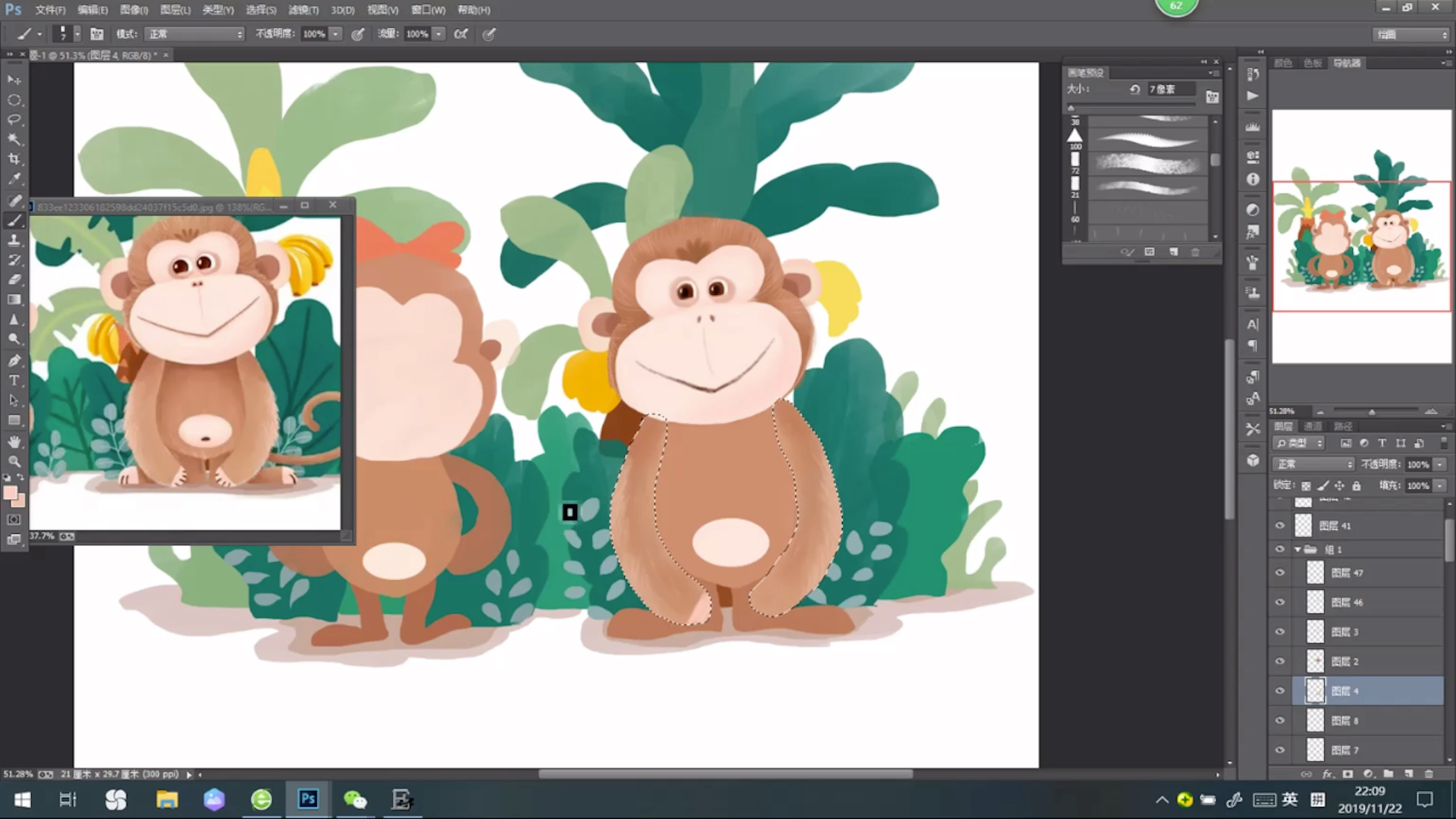The image size is (1456, 819).
Task: Add a layer mask icon
Action: click(1348, 774)
